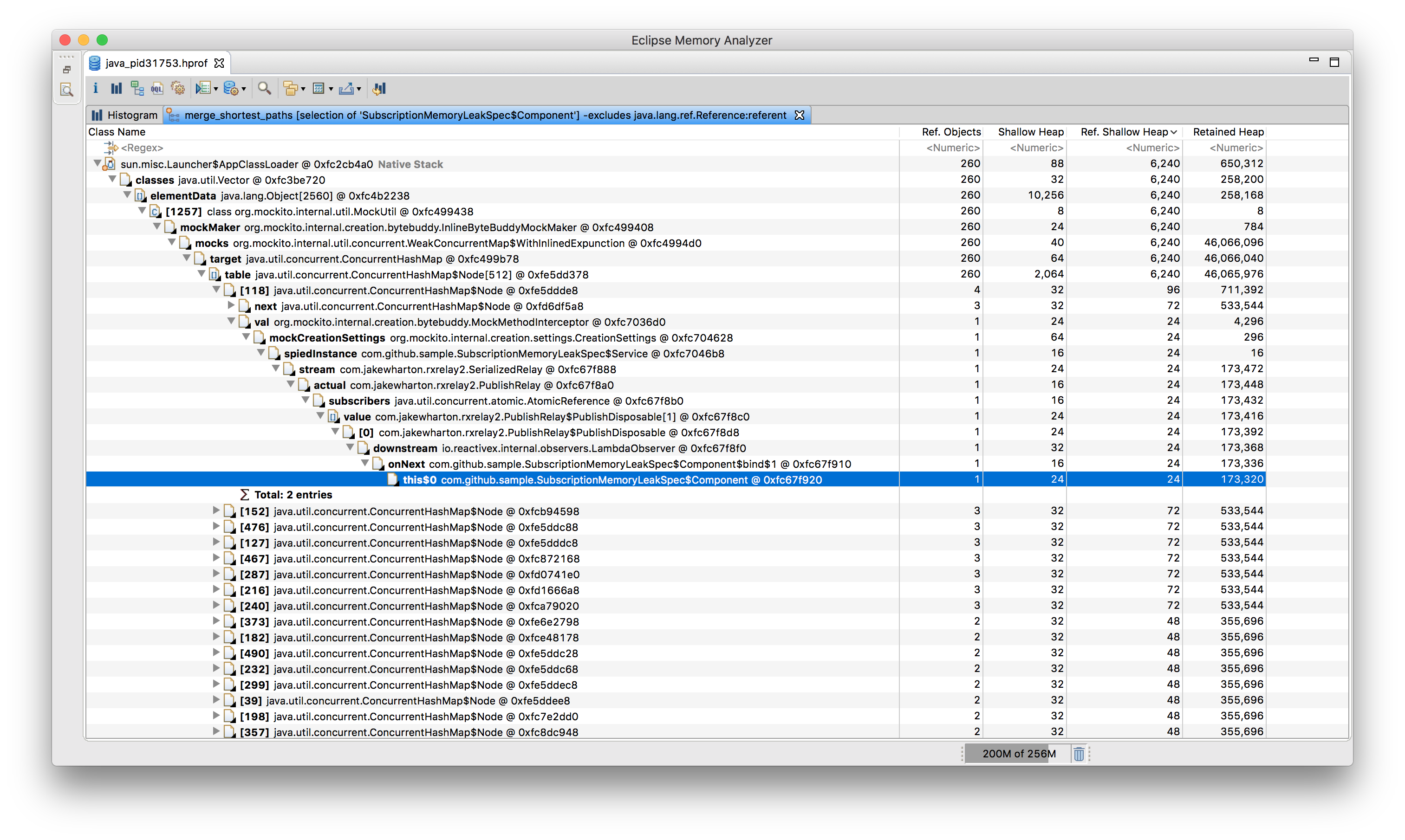Select the [39] ConcurrentHashMap$Node row

(x=675, y=700)
